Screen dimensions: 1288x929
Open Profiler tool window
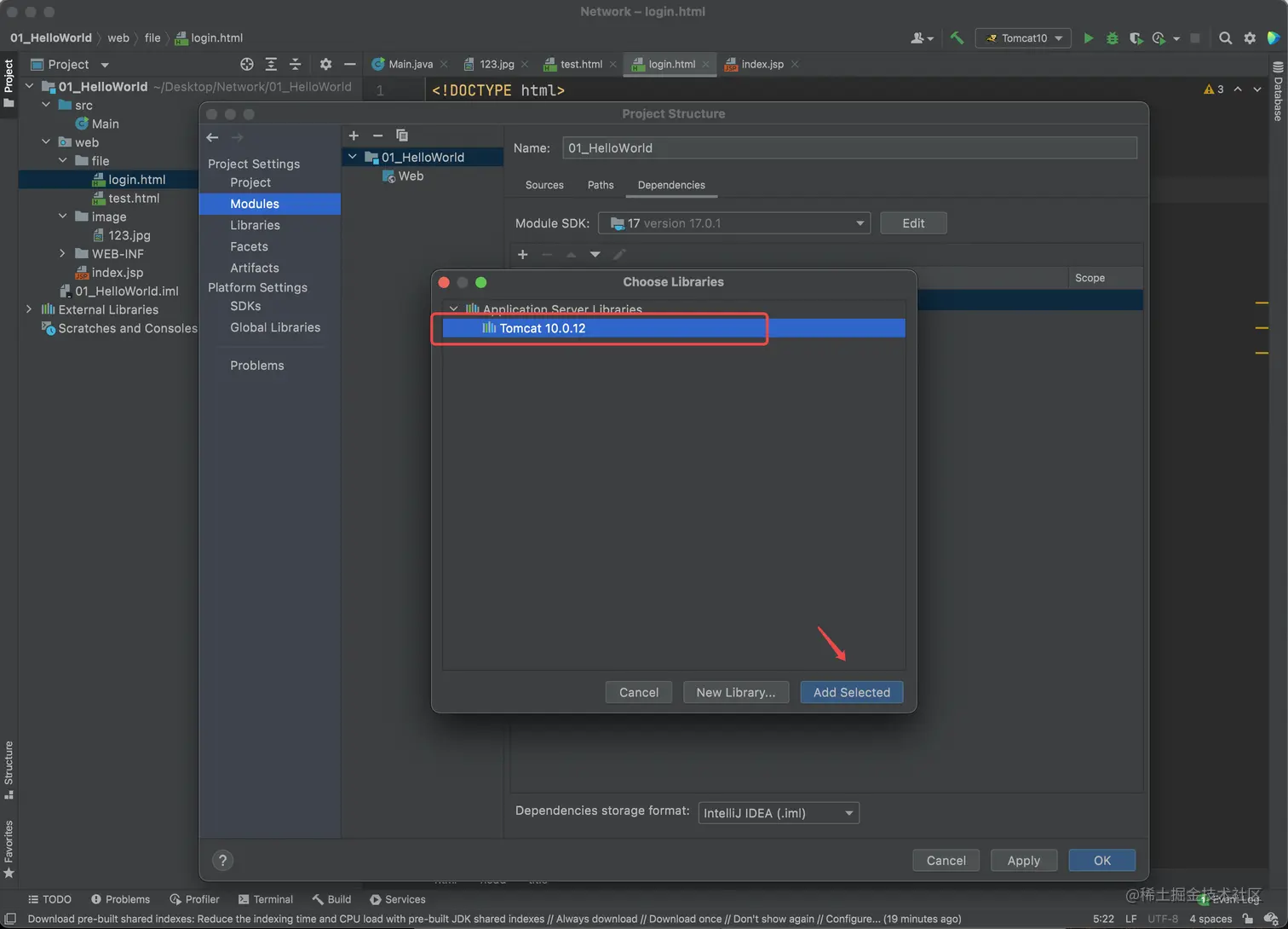[194, 899]
